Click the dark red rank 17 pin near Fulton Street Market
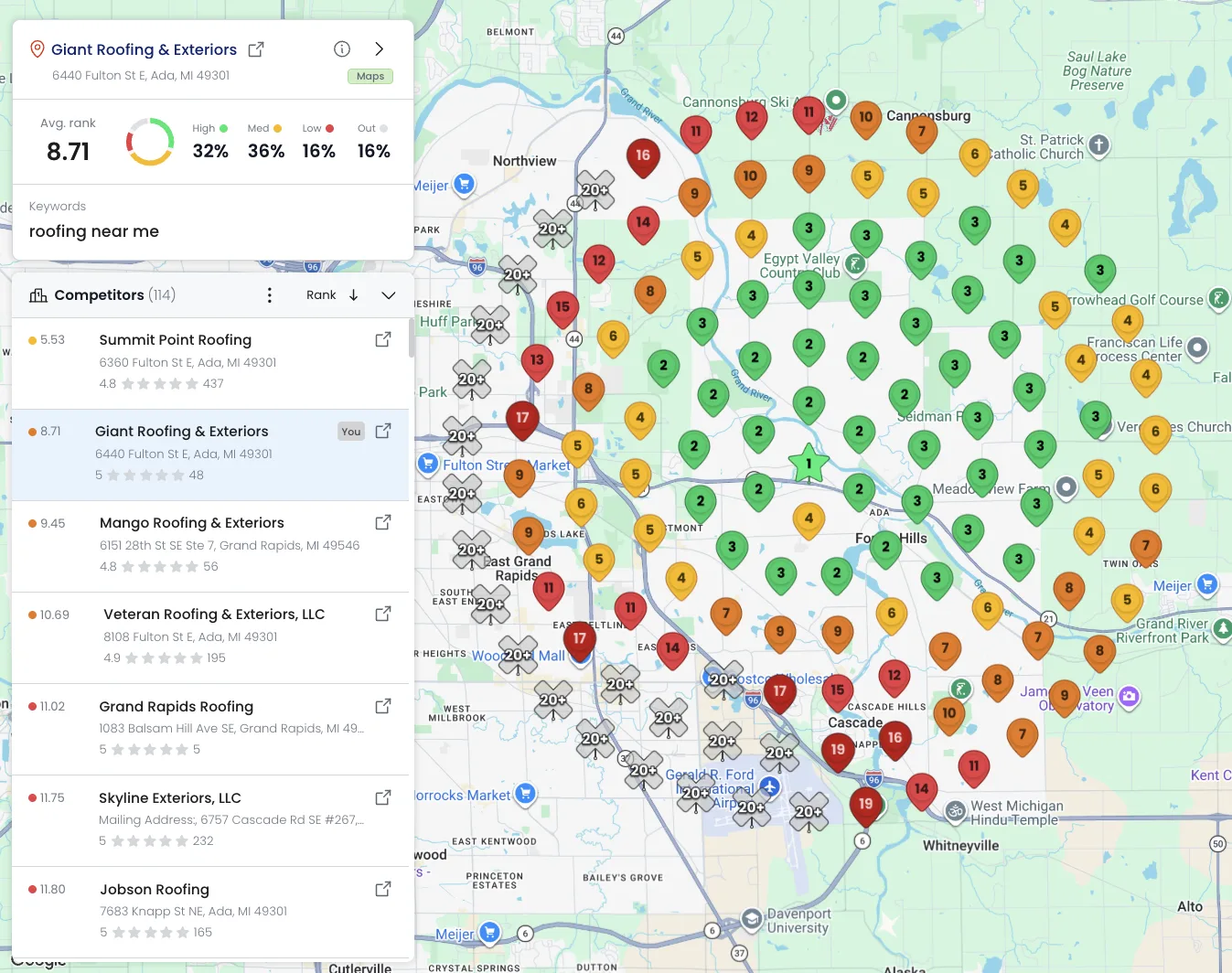Screen dimensions: 1232x973 pyautogui.click(x=522, y=419)
